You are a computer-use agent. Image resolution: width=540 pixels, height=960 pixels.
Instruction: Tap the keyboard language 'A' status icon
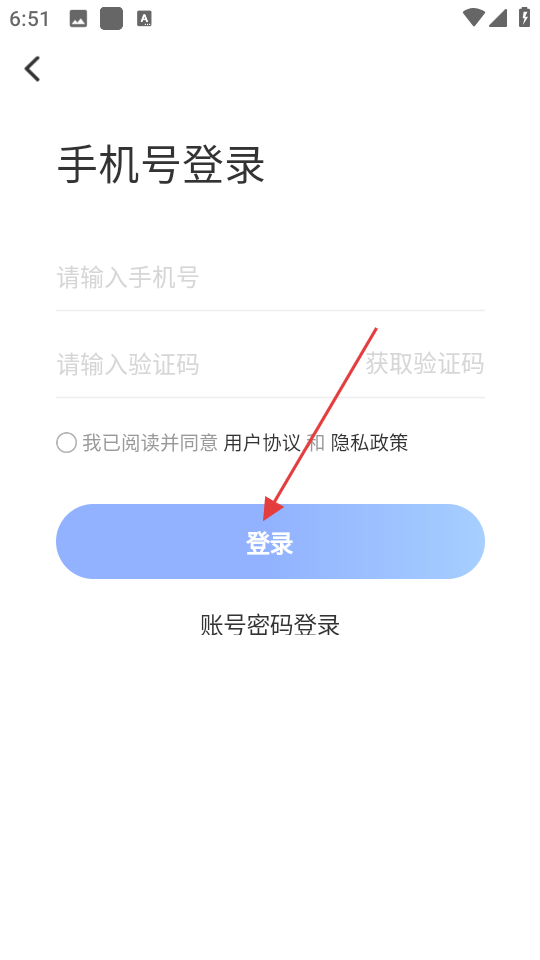click(144, 19)
